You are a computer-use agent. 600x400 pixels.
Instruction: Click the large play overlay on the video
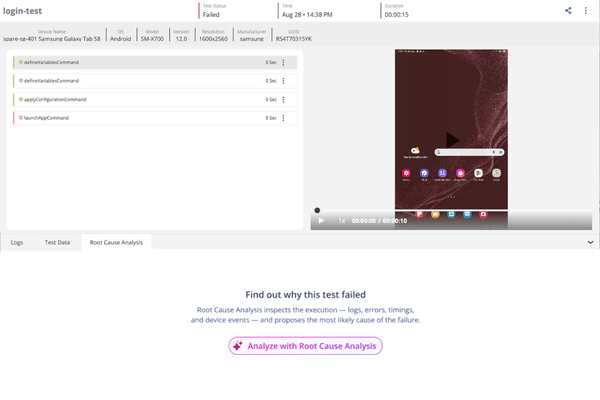452,140
